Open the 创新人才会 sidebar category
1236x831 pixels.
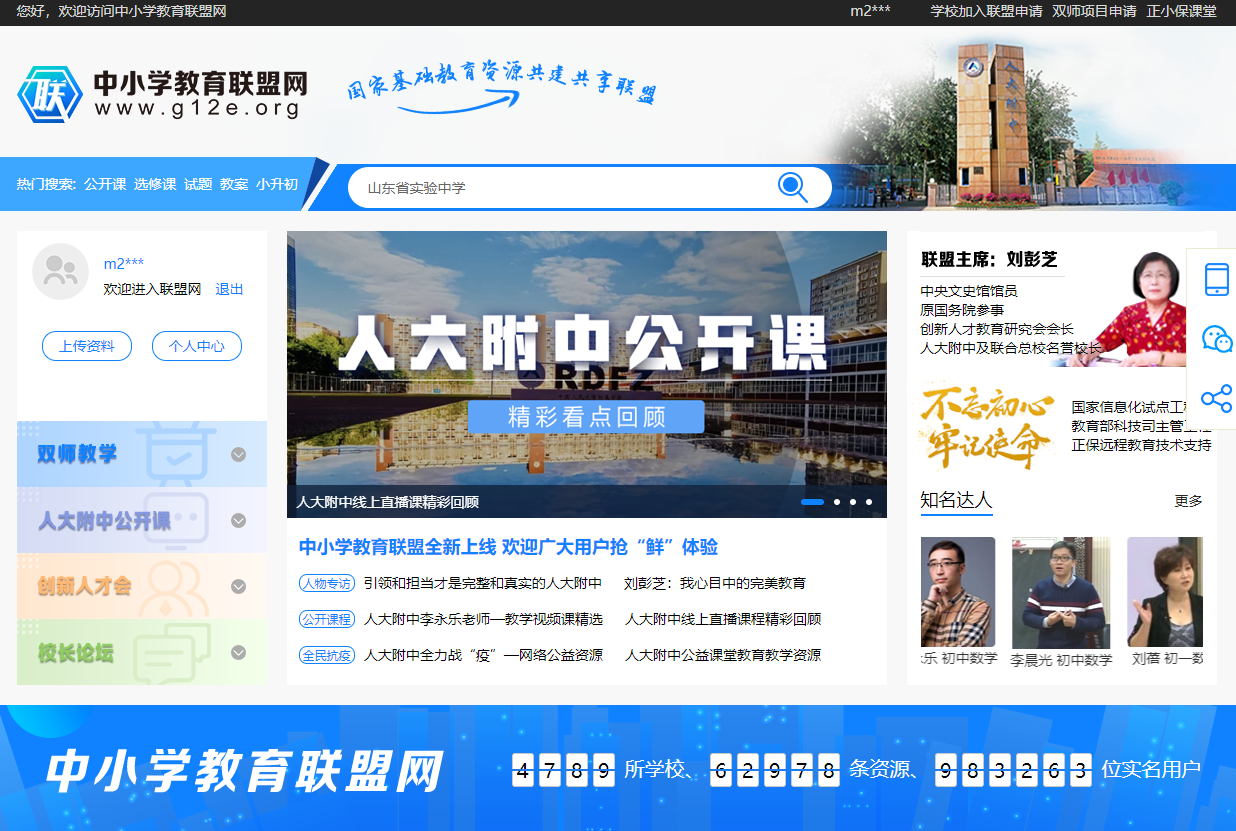point(142,586)
